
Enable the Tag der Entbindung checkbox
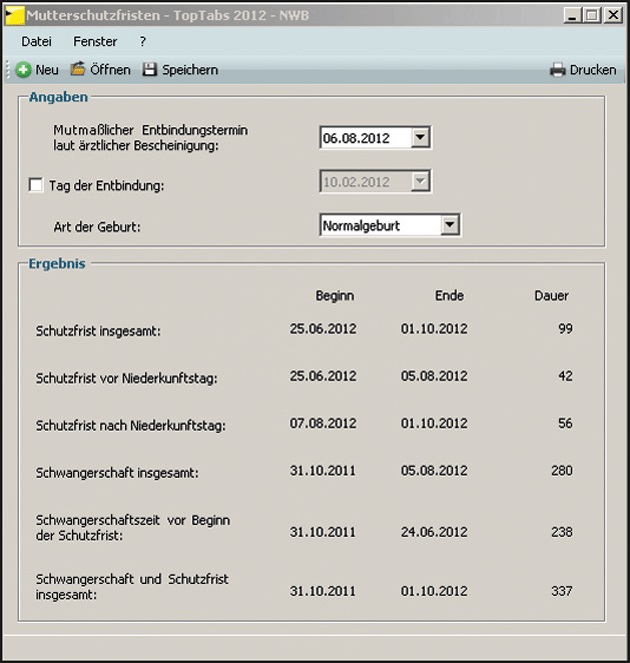[36, 185]
